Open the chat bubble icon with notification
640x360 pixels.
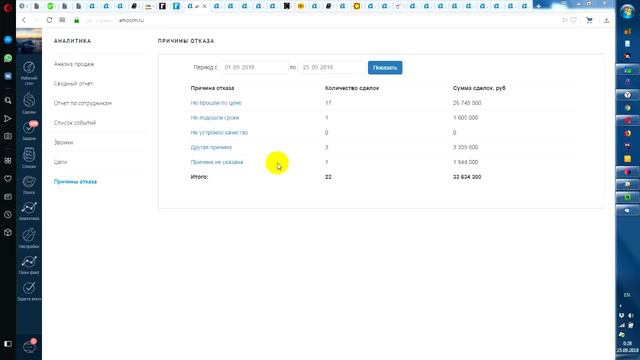click(29, 347)
